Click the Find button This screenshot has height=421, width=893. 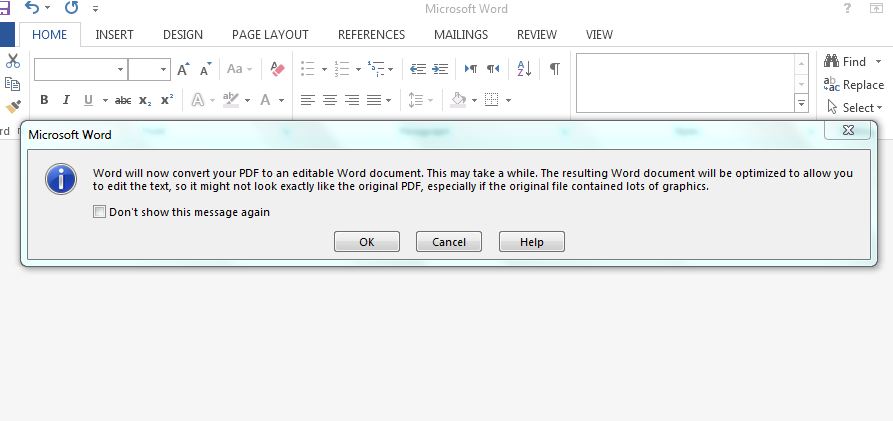click(846, 62)
